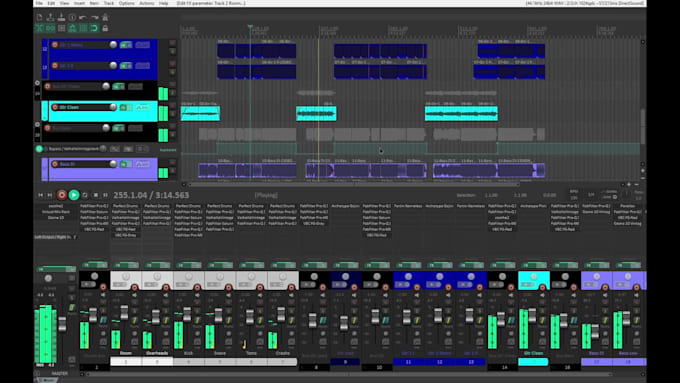Toggle bypass on the ValhallaVintageVerb envelope lane
The width and height of the screenshot is (680, 383).
pos(39,149)
